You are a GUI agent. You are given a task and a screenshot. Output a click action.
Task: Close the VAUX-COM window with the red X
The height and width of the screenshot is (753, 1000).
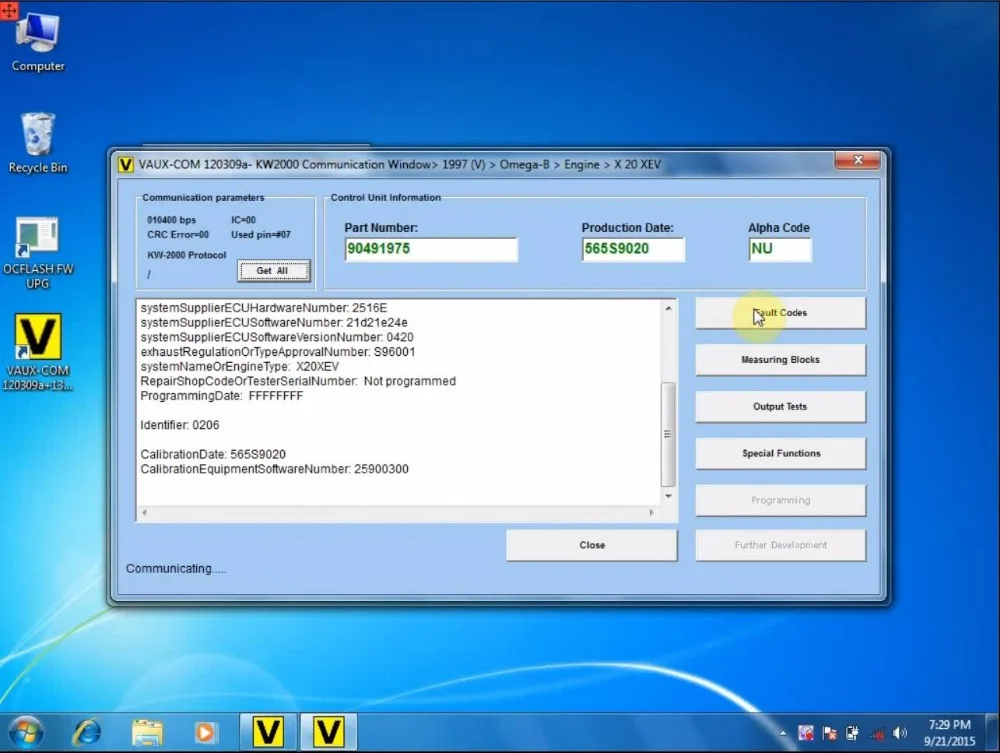pyautogui.click(x=858, y=160)
